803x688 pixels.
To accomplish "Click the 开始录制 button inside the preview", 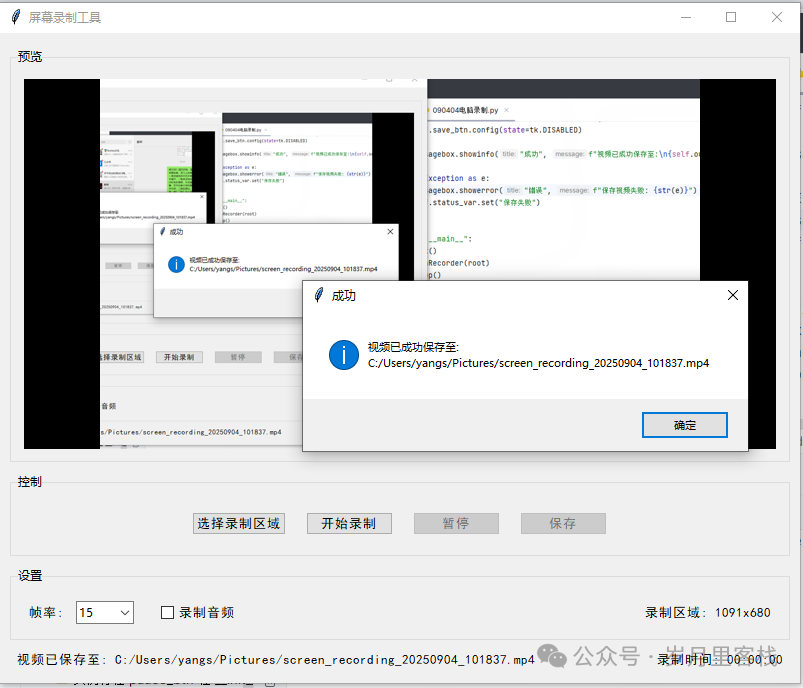I will click(x=179, y=357).
